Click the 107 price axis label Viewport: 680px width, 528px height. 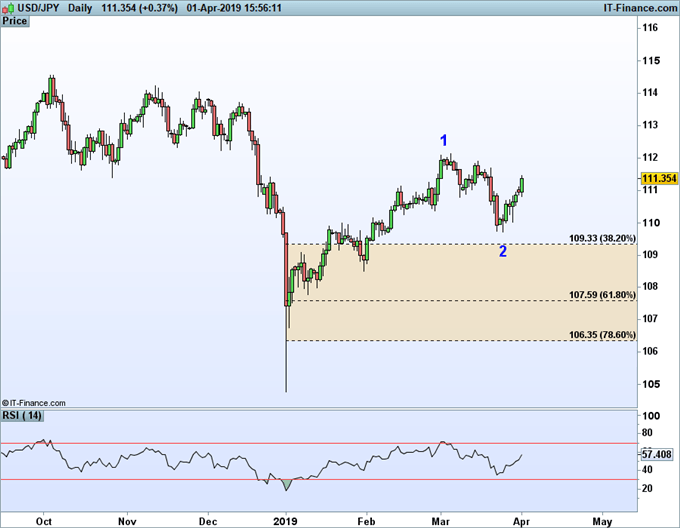tap(650, 319)
